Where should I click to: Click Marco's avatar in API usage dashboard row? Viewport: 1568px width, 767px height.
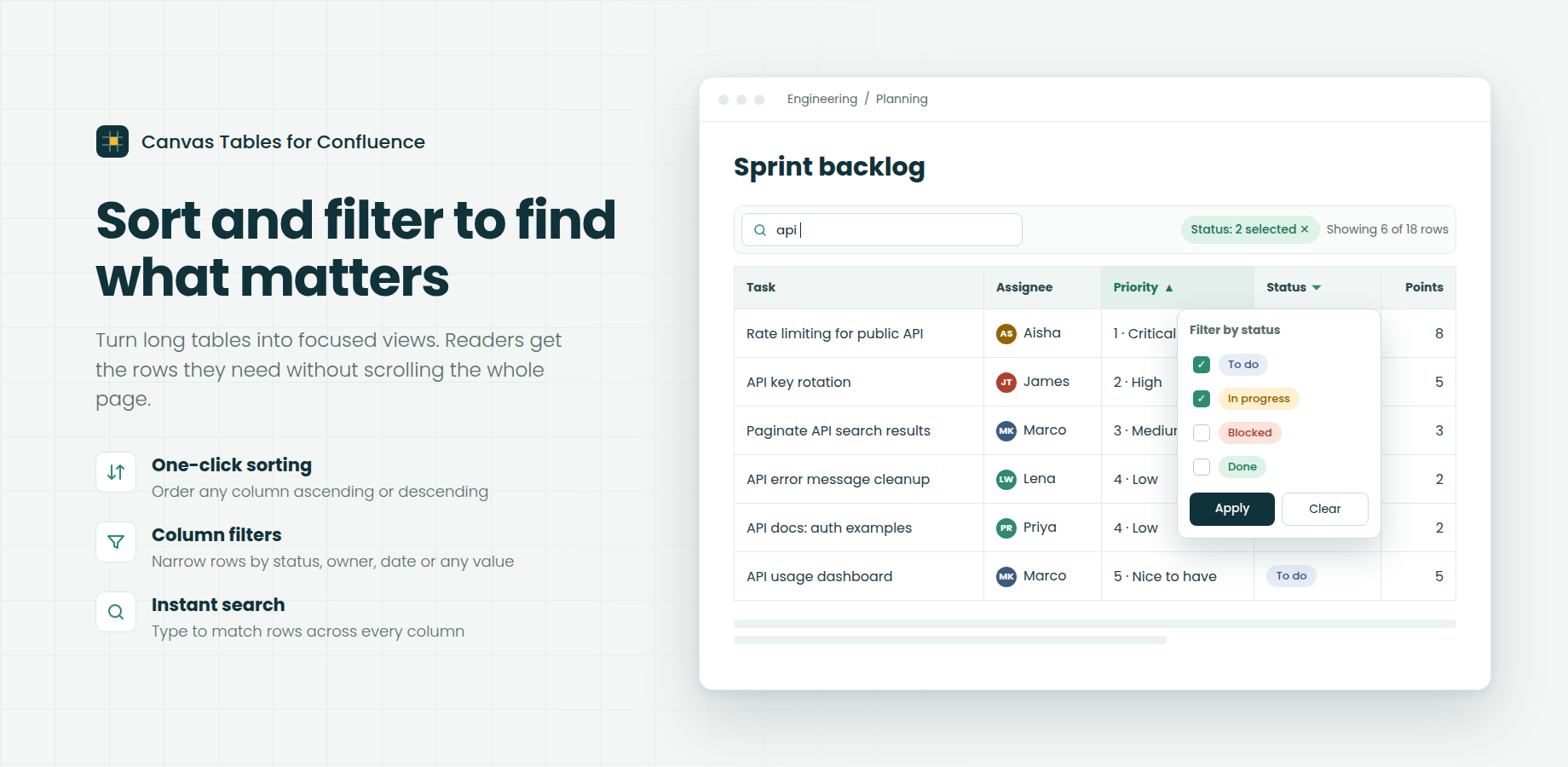coord(1006,576)
